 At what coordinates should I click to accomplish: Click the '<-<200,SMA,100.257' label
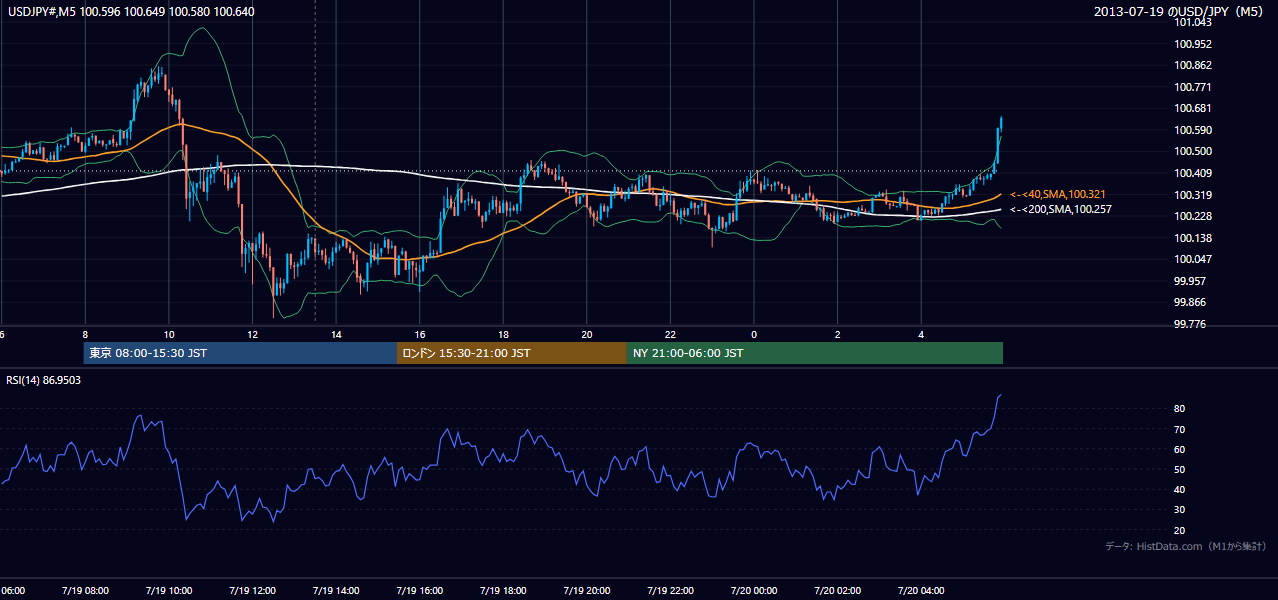1060,210
